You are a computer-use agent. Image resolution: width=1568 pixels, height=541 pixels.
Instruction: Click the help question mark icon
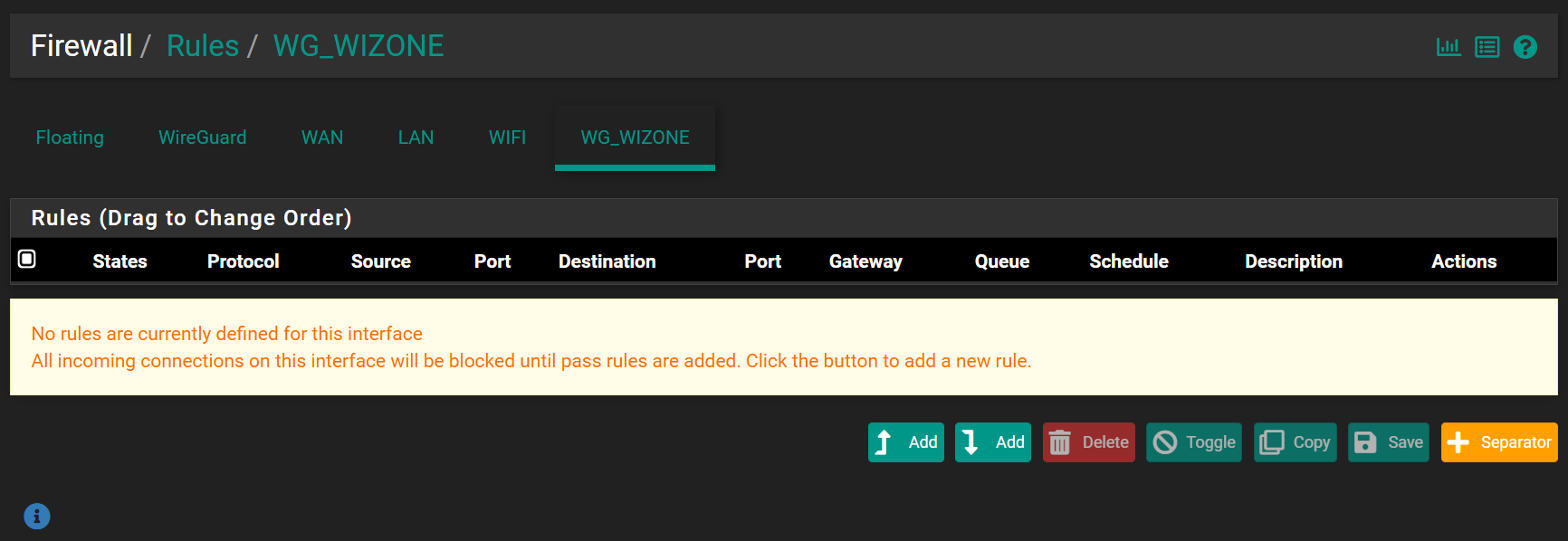pyautogui.click(x=1525, y=46)
